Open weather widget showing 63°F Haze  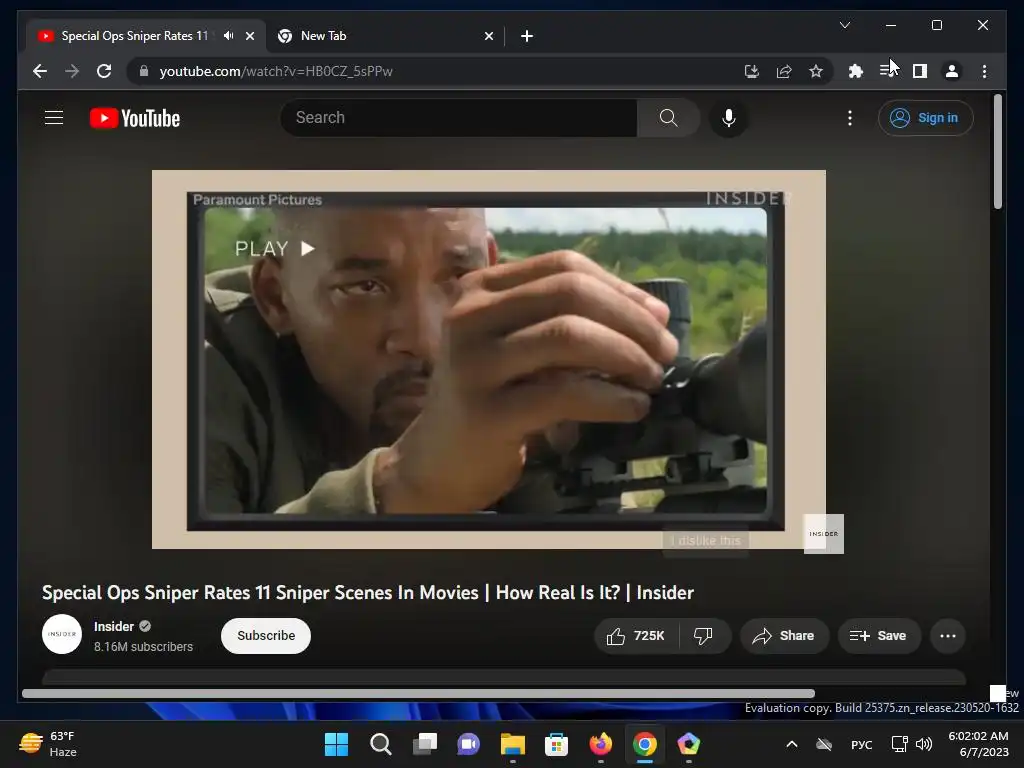(x=48, y=744)
